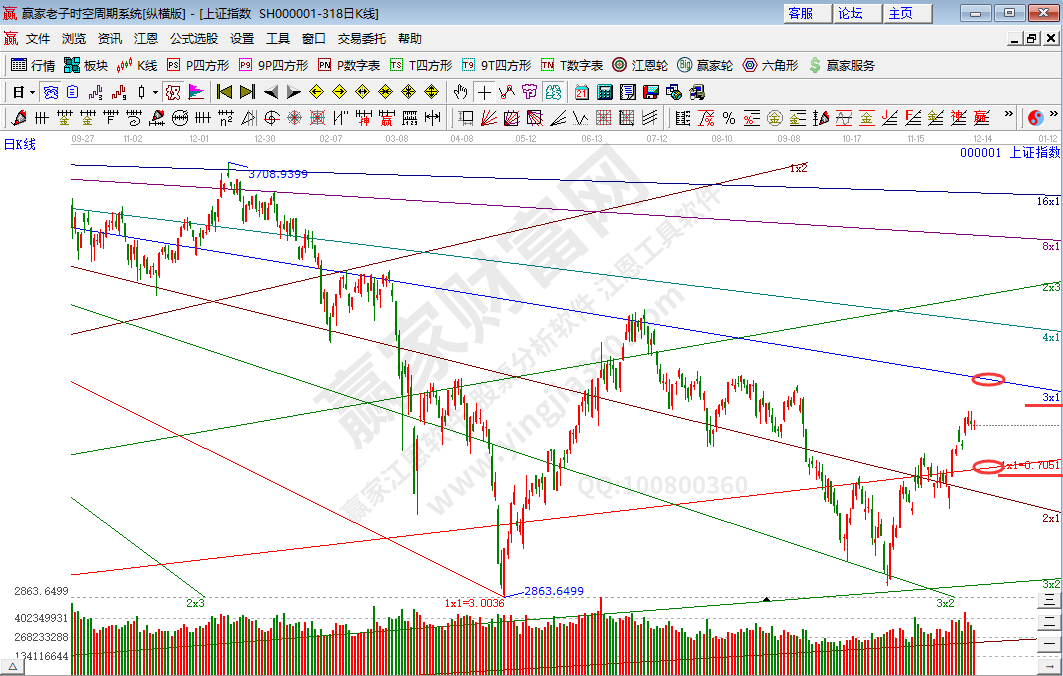Click the 客服 button in title bar
This screenshot has width=1063, height=676.
pyautogui.click(x=801, y=13)
